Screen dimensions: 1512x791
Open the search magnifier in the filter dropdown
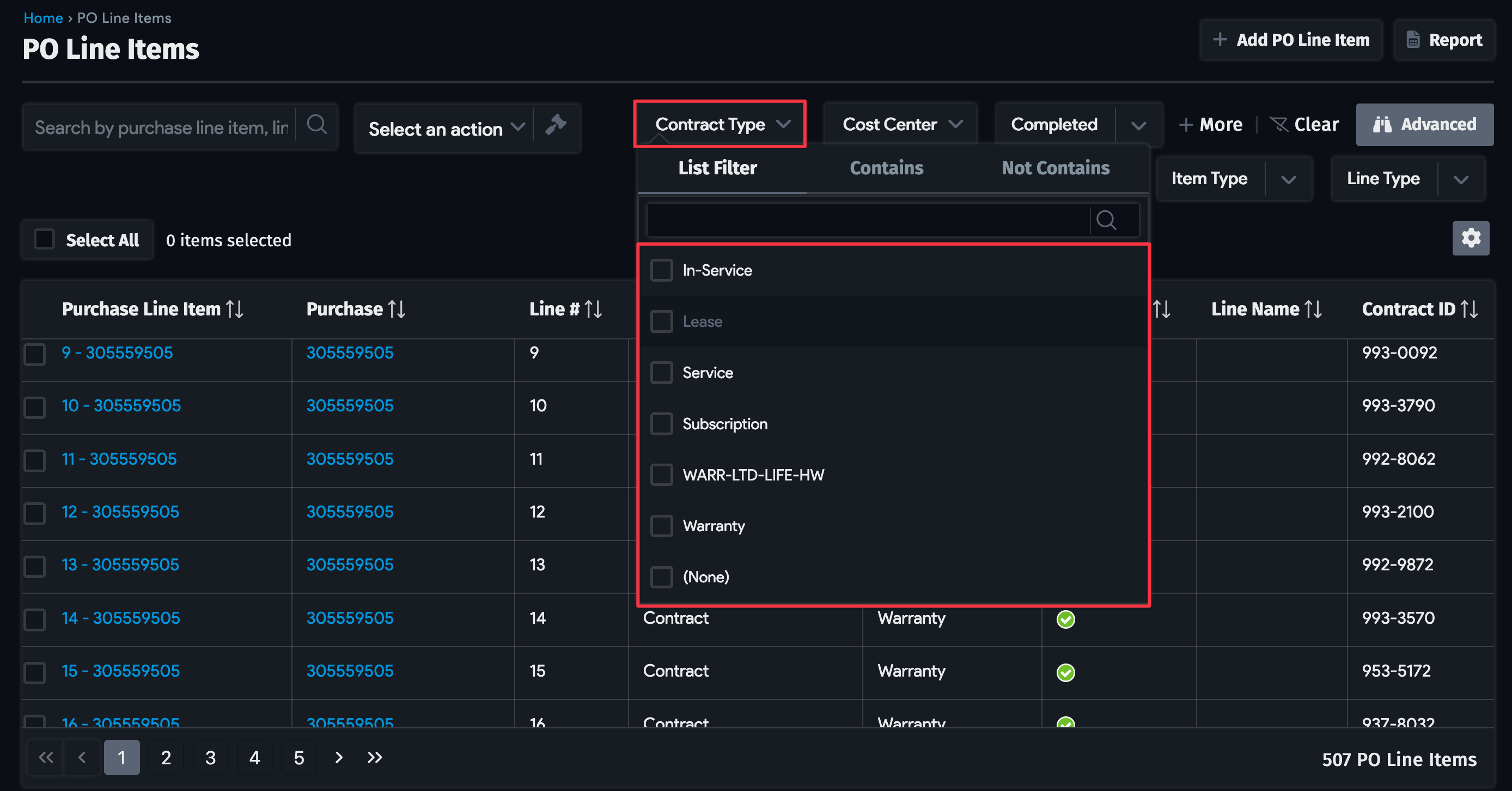(x=1108, y=220)
